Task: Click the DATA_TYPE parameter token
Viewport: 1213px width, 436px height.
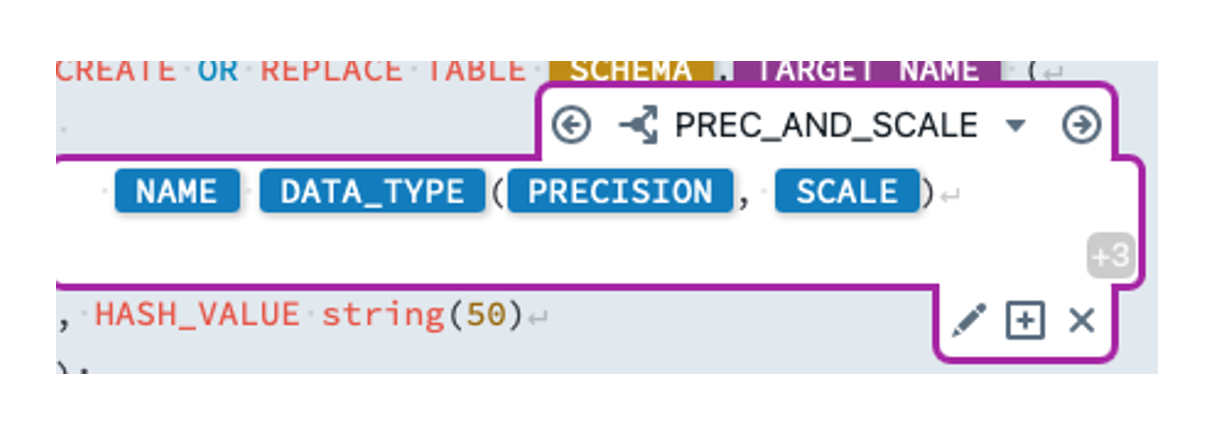Action: [x=372, y=192]
